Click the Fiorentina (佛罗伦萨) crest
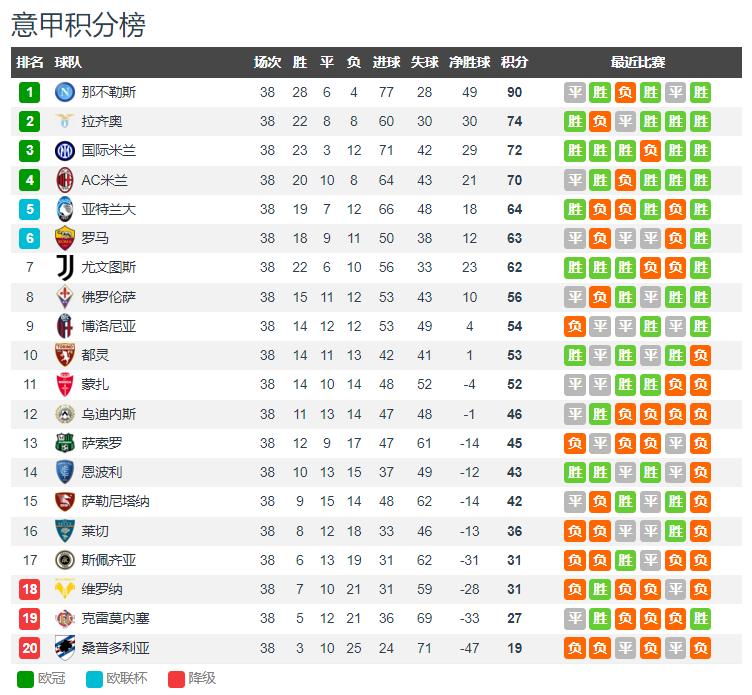 click(x=65, y=297)
